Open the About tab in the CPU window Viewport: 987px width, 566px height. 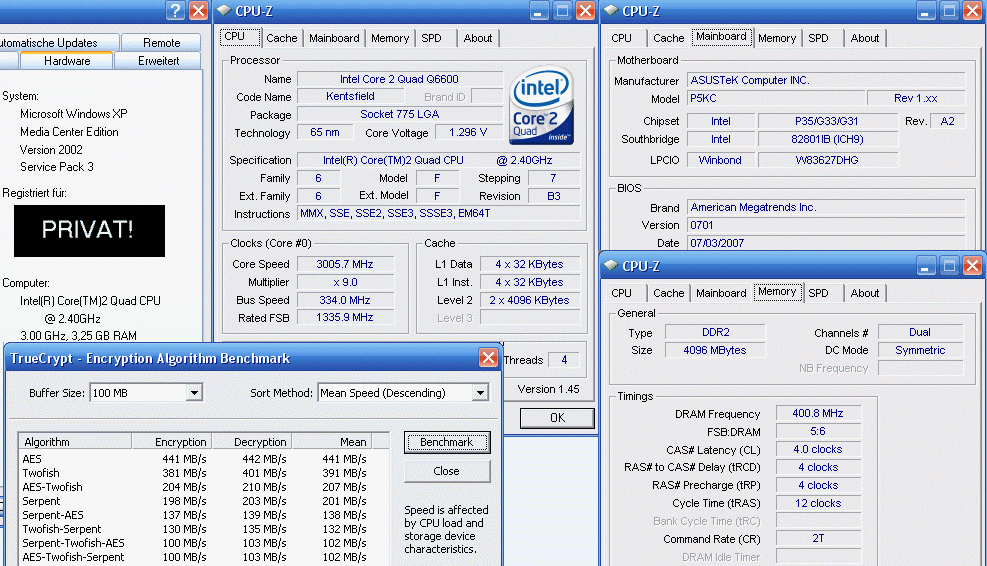pyautogui.click(x=478, y=38)
